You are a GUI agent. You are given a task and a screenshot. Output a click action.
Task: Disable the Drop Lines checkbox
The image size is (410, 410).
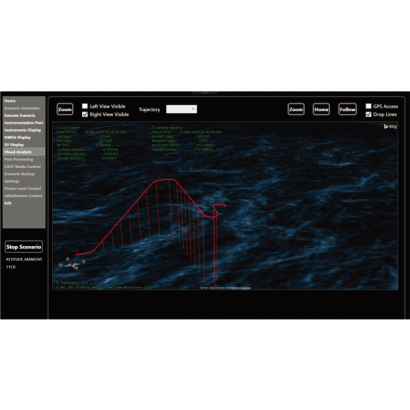click(368, 114)
